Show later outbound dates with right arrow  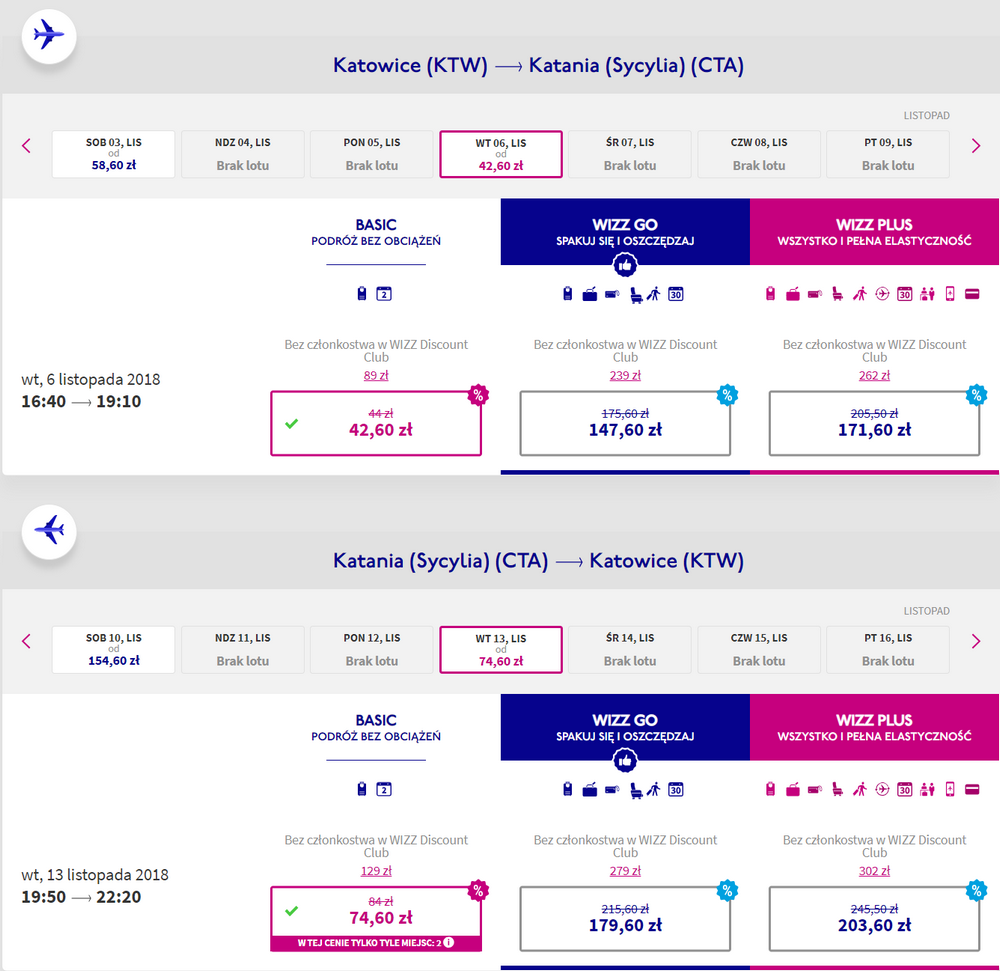pyautogui.click(x=976, y=146)
